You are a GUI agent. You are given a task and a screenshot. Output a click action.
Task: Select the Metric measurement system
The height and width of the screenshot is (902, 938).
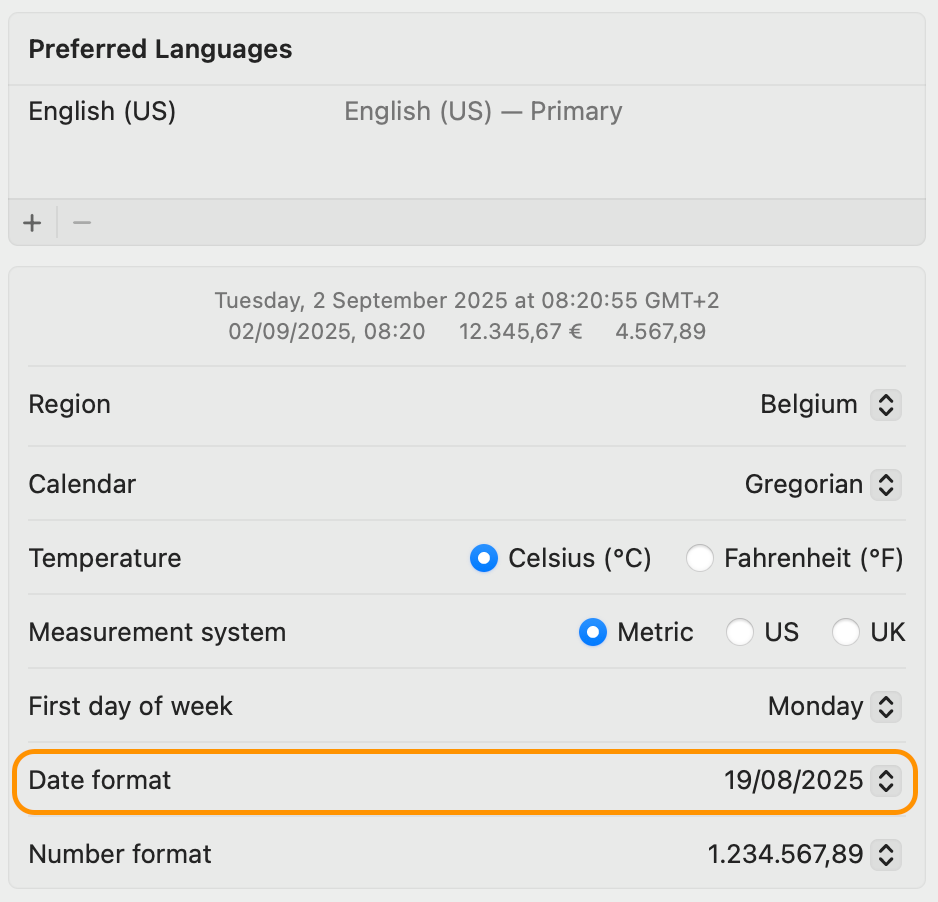(x=593, y=632)
